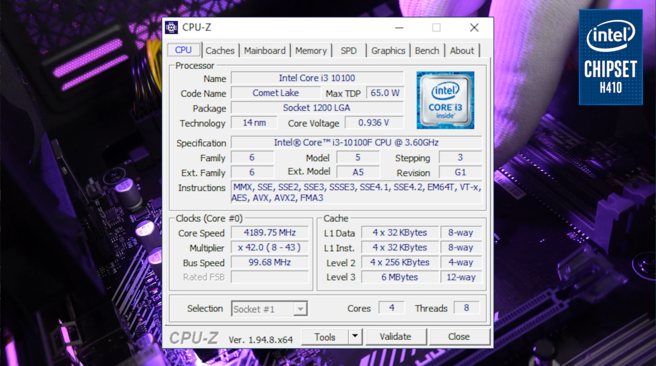656x366 pixels.
Task: Click the Bus Speed value 99.68 MHz
Action: click(270, 262)
